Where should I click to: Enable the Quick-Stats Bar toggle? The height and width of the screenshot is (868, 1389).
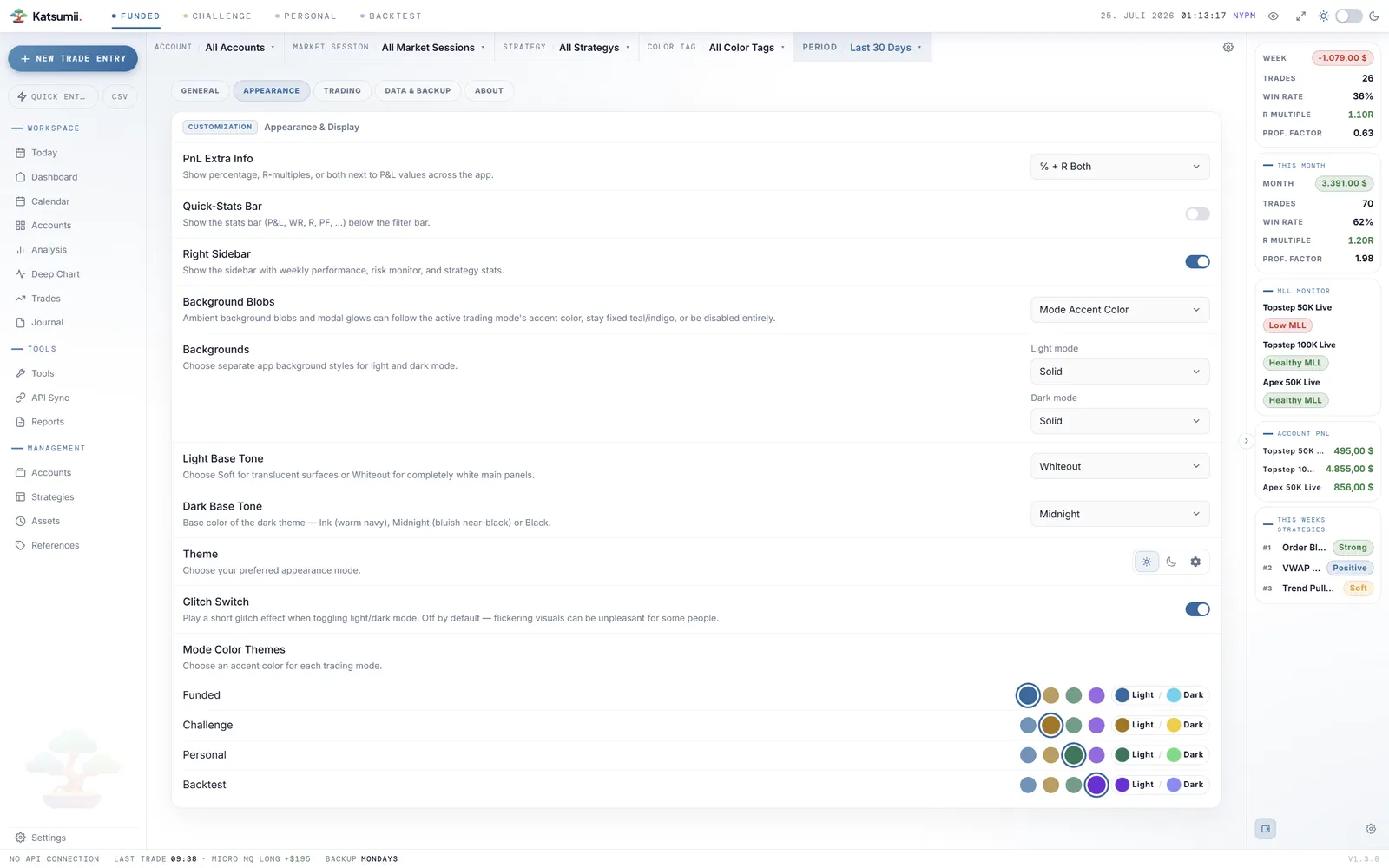pyautogui.click(x=1197, y=214)
